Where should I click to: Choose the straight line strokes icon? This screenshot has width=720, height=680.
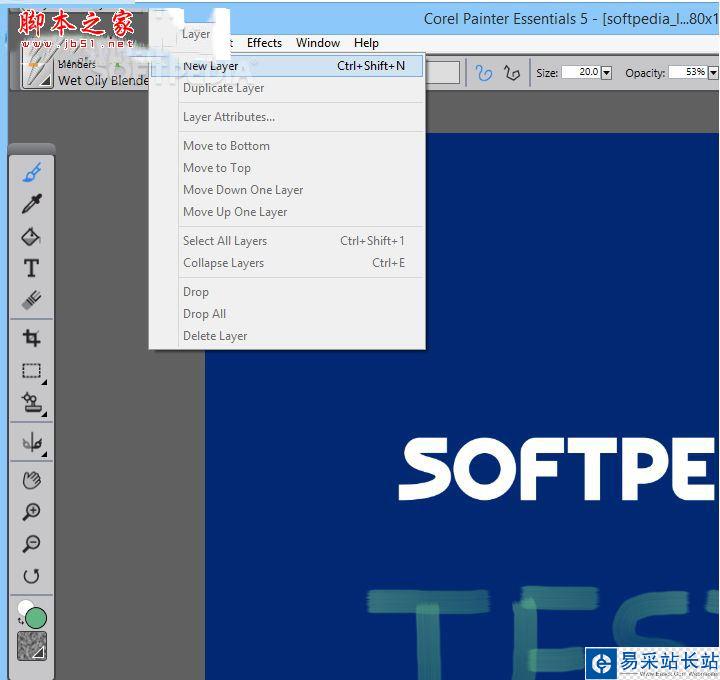512,73
